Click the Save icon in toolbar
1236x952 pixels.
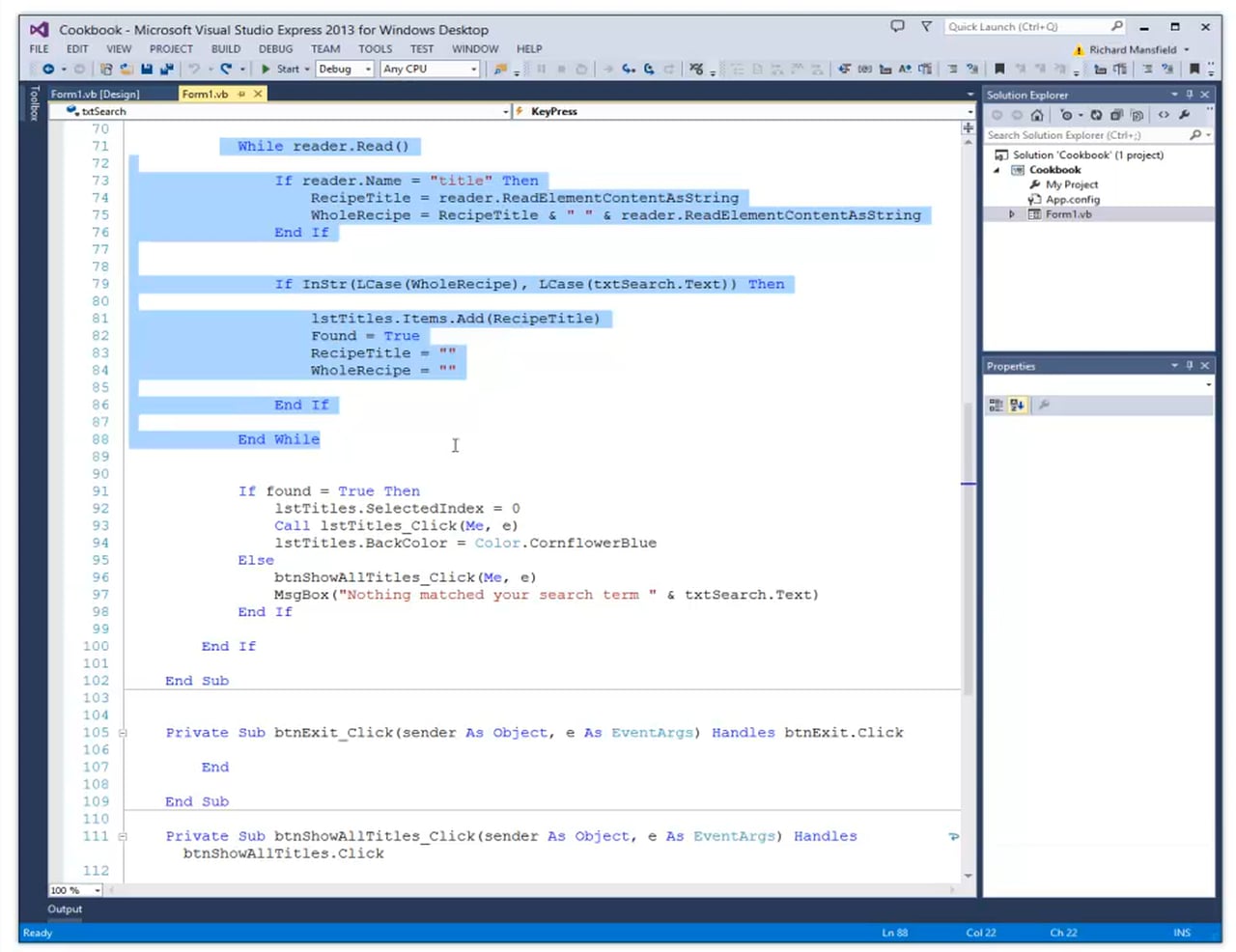[147, 70]
